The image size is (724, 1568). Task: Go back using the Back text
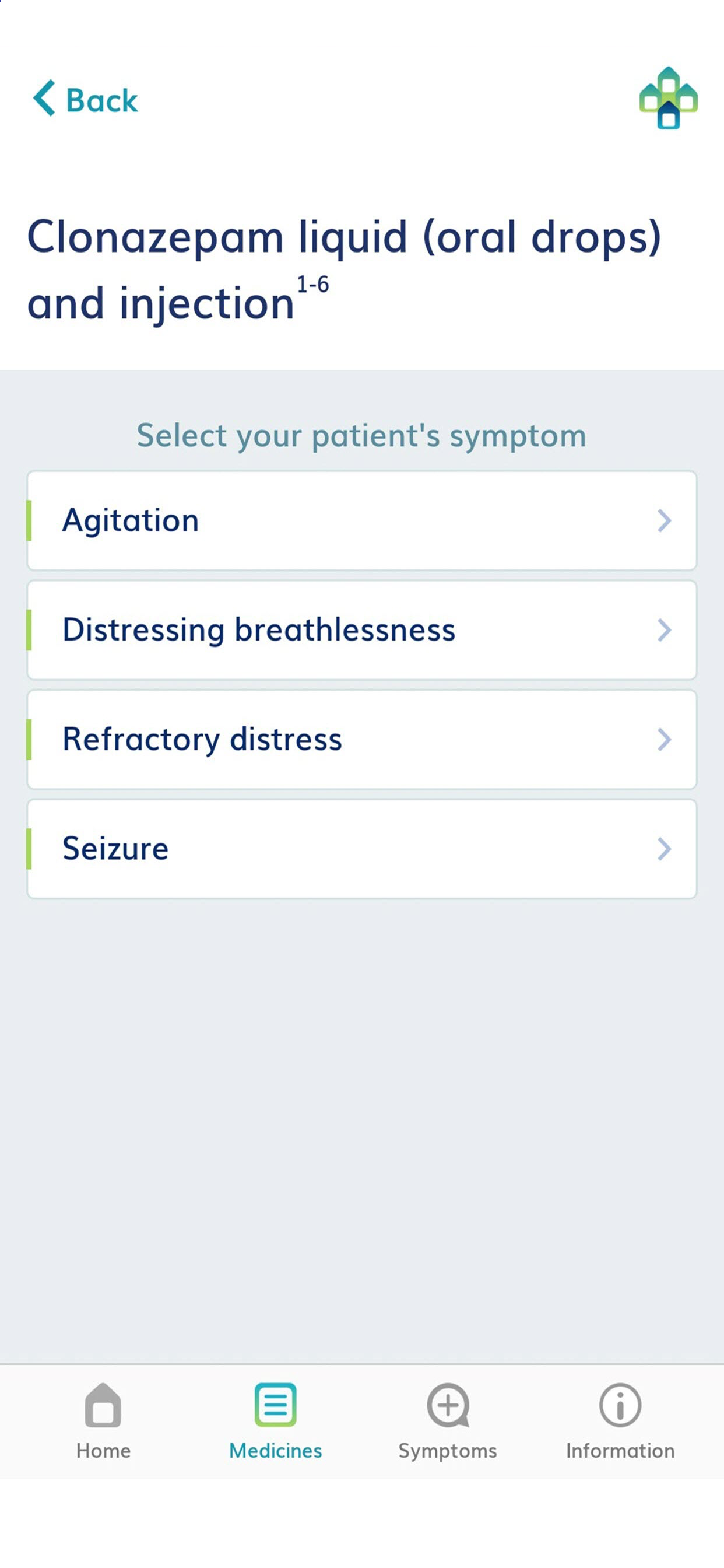[x=102, y=100]
